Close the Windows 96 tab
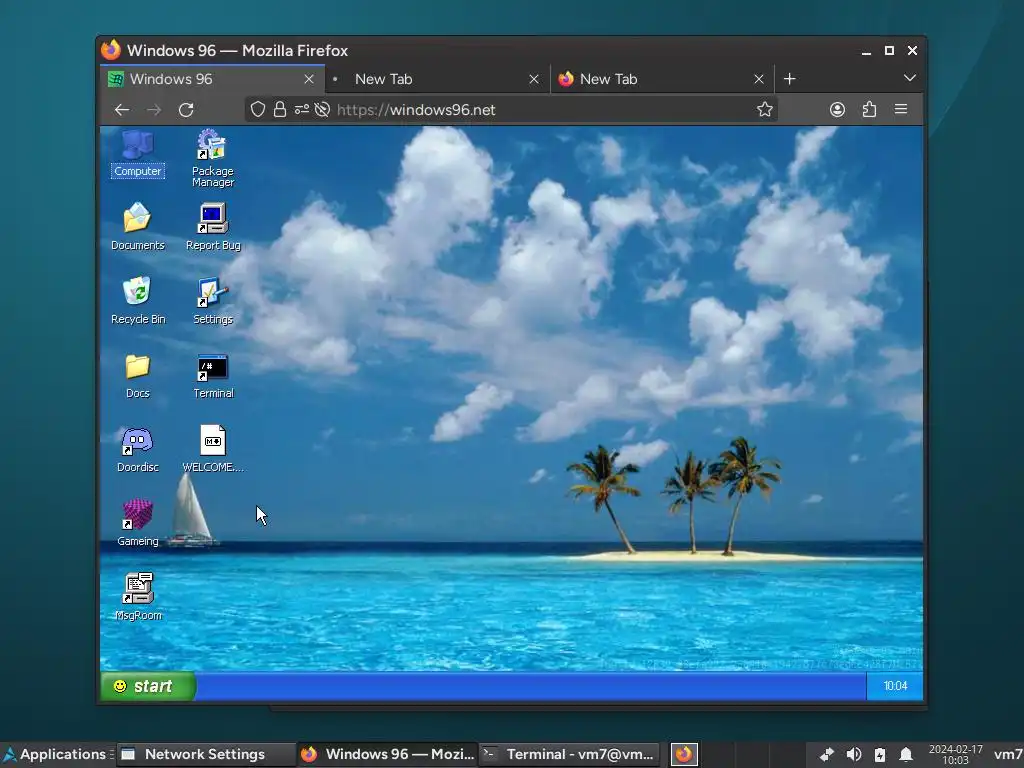 click(309, 79)
